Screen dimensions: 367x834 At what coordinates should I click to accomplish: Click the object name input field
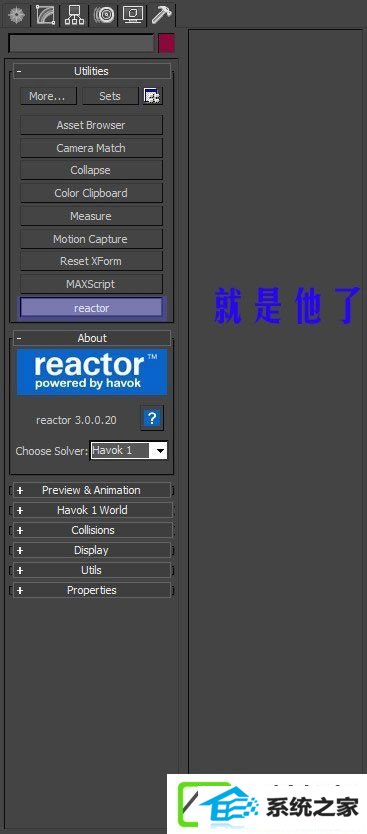point(81,44)
